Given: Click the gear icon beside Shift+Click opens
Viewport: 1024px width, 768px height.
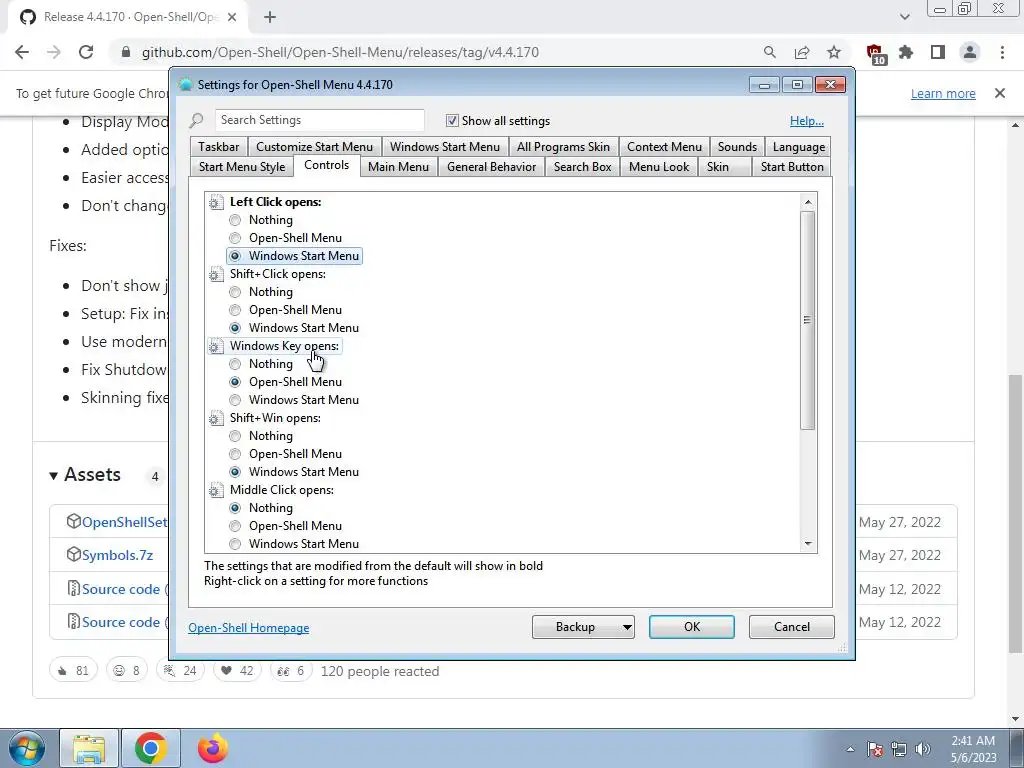Looking at the screenshot, I should (216, 274).
